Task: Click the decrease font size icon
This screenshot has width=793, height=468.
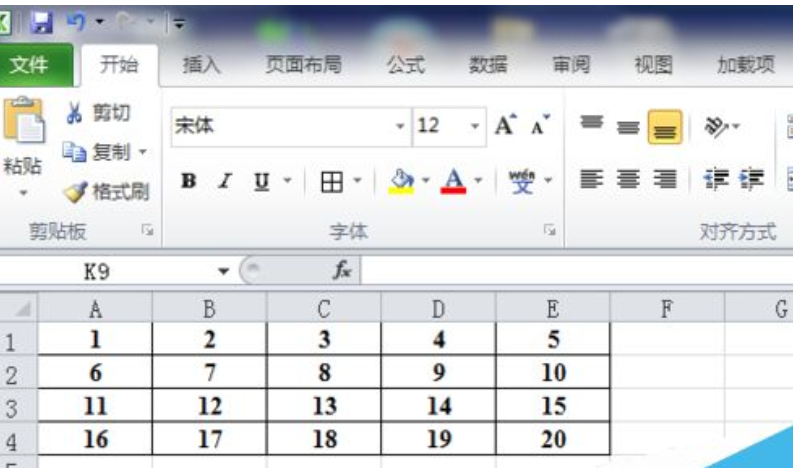Action: coord(540,125)
